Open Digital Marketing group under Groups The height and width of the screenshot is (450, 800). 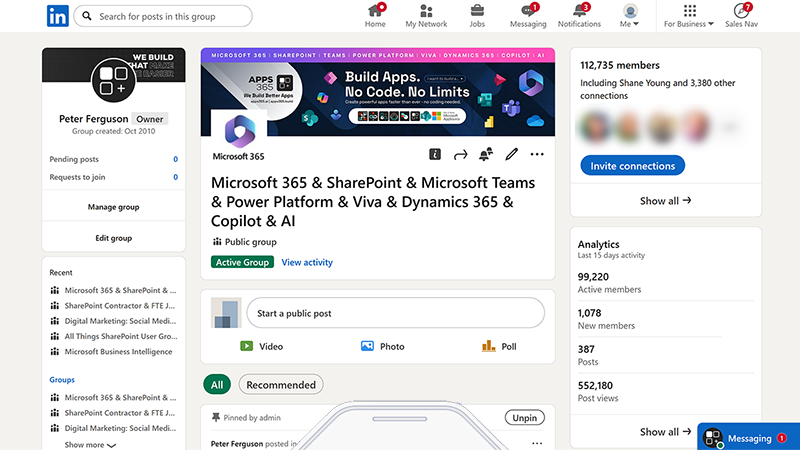120,428
